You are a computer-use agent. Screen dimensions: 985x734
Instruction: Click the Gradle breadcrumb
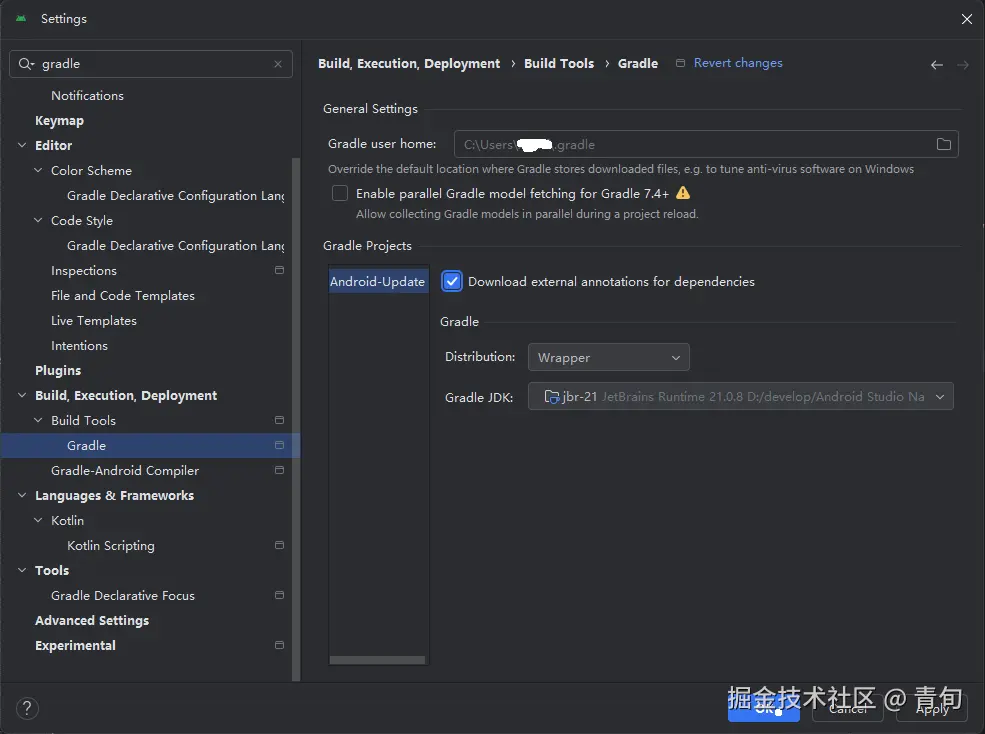point(638,63)
